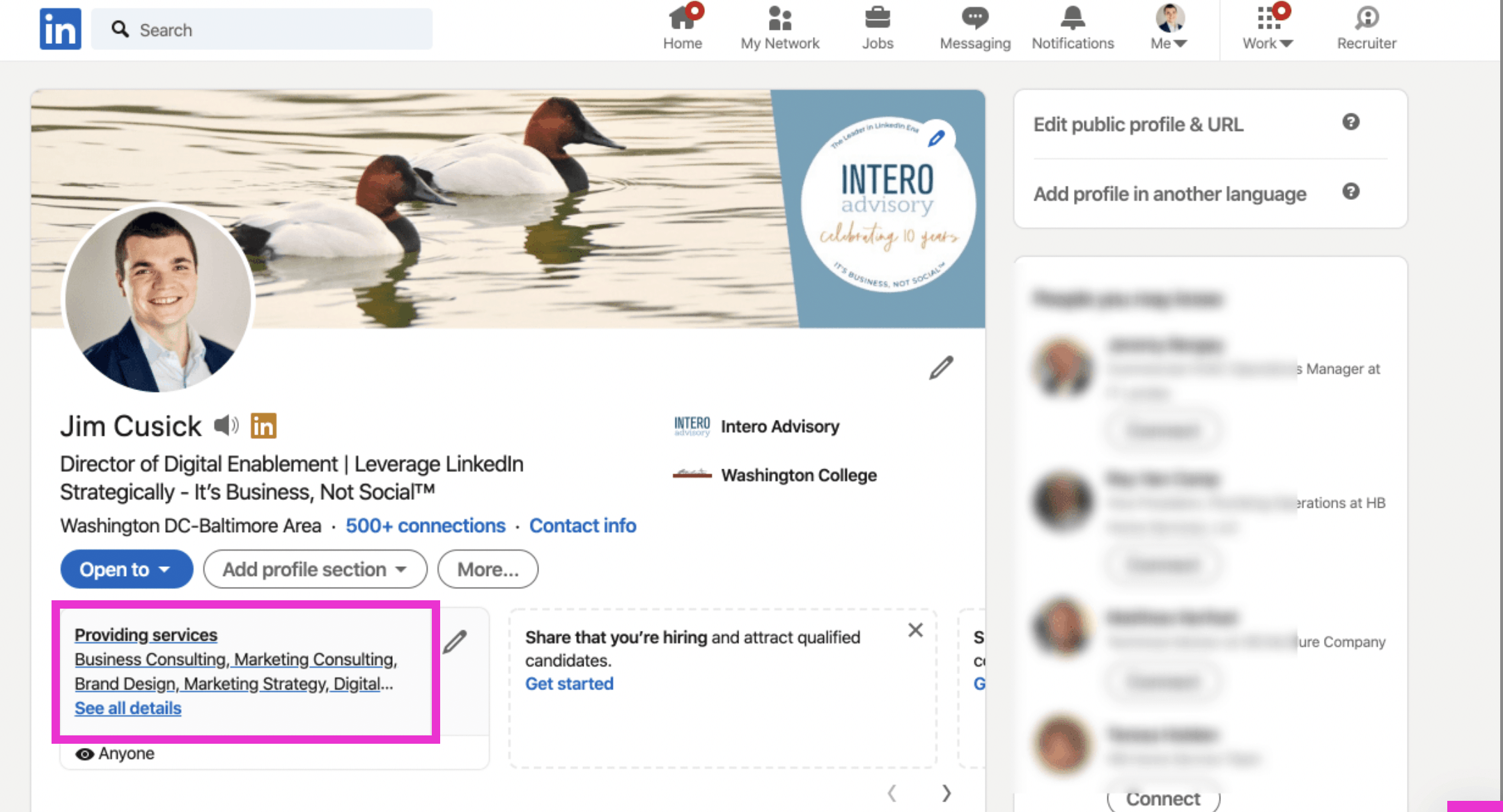Go to previous carousel card

point(892,793)
